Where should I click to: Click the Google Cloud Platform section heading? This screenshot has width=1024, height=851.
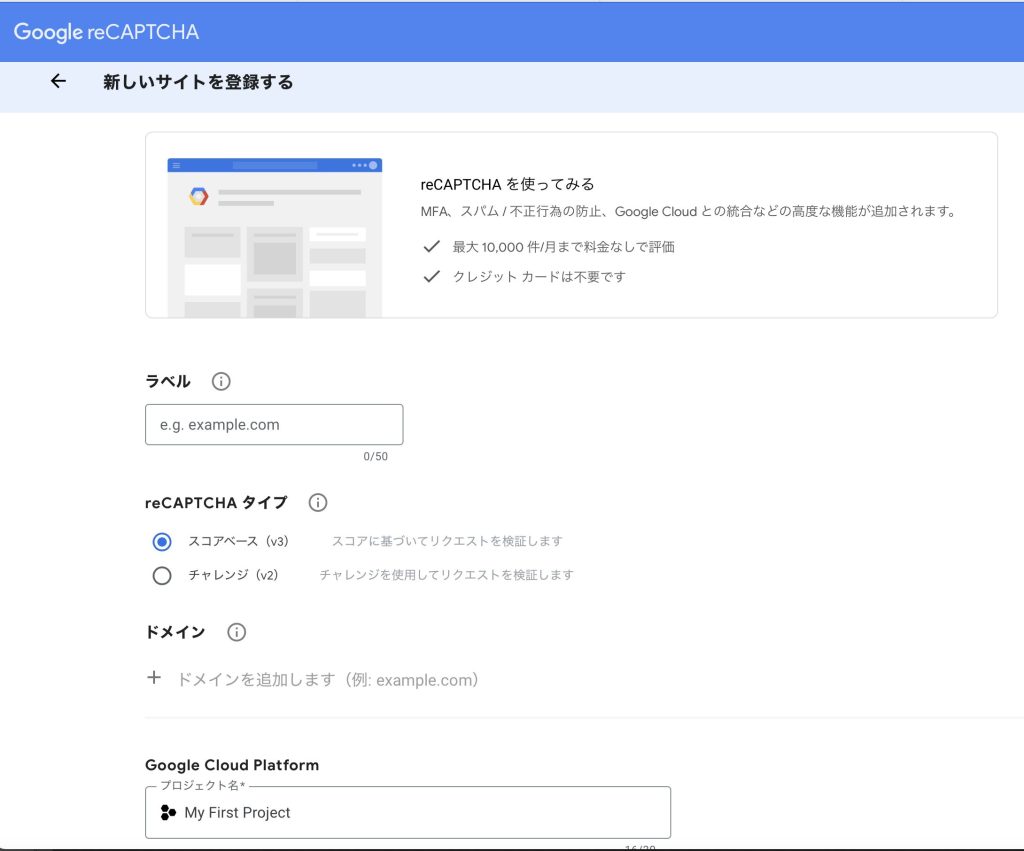(x=232, y=765)
